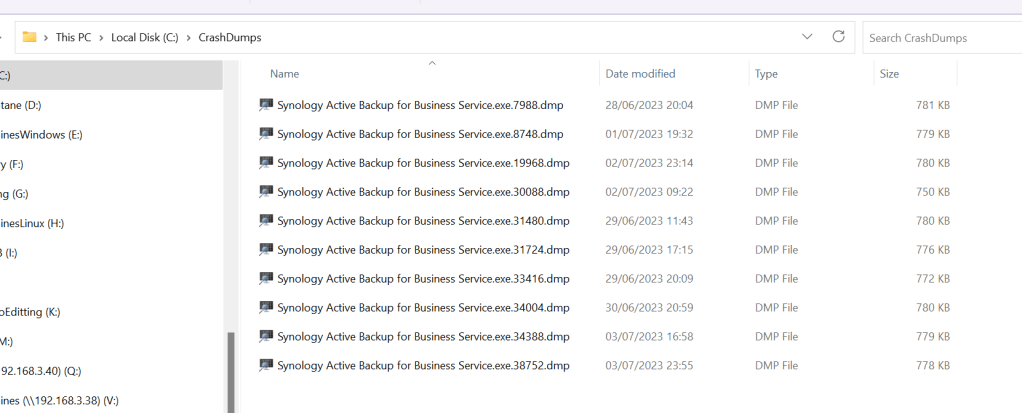
Task: Select file name ending exe.31724.dmp
Action: pos(423,249)
